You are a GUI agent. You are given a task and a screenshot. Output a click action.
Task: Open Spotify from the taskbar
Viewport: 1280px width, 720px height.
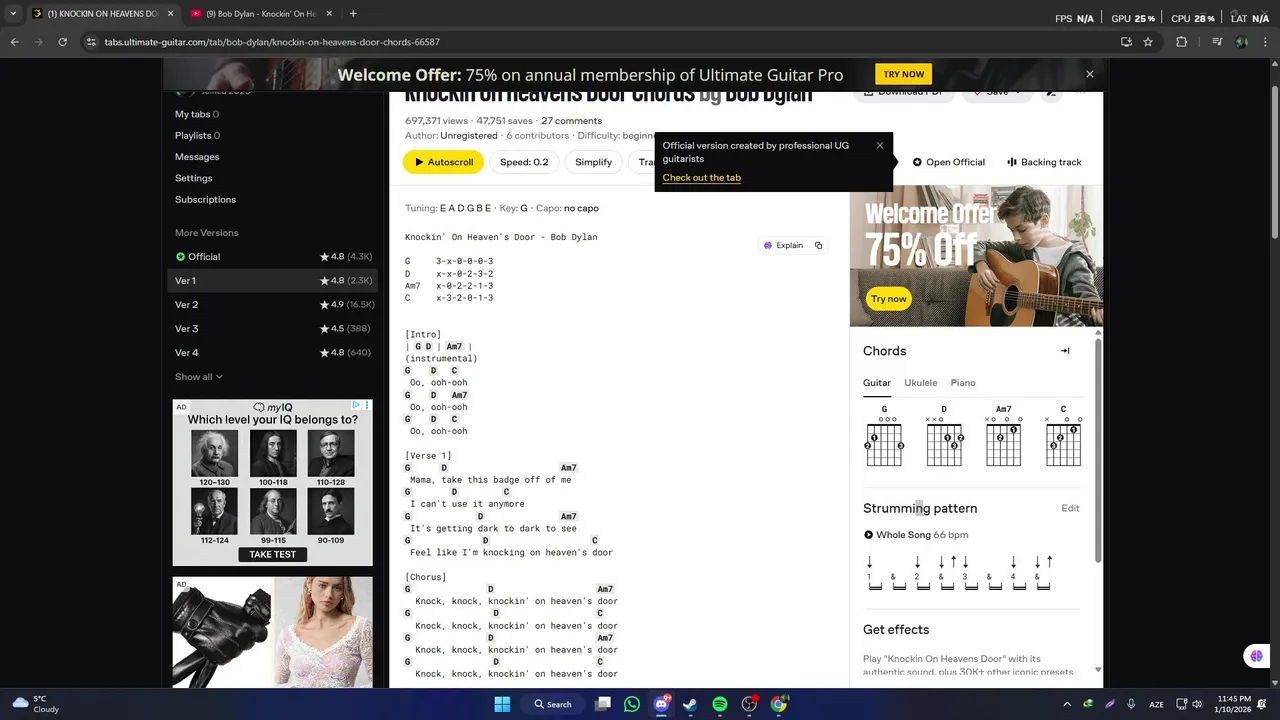coord(720,704)
